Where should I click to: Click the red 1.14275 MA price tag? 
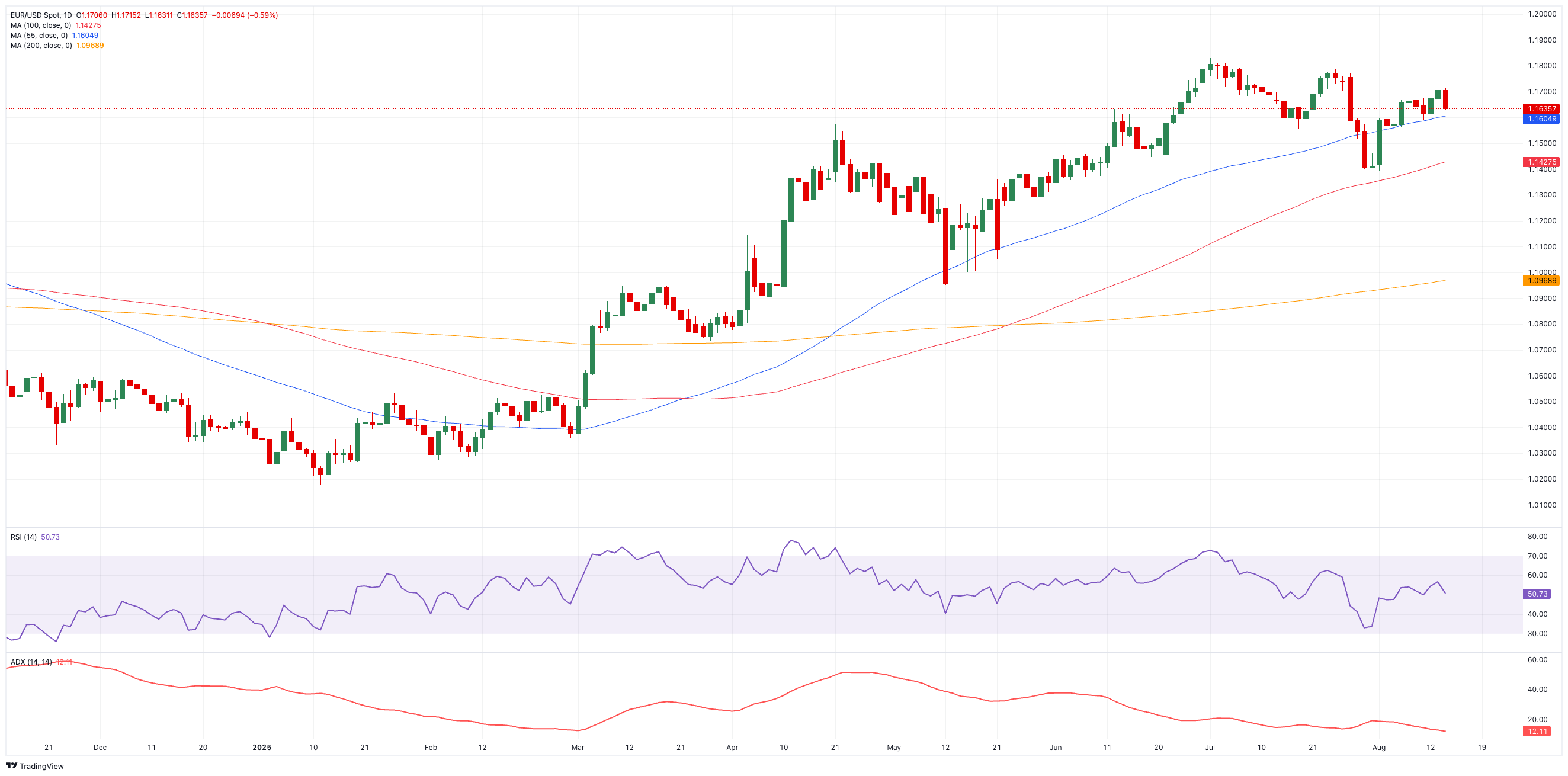pos(1541,162)
